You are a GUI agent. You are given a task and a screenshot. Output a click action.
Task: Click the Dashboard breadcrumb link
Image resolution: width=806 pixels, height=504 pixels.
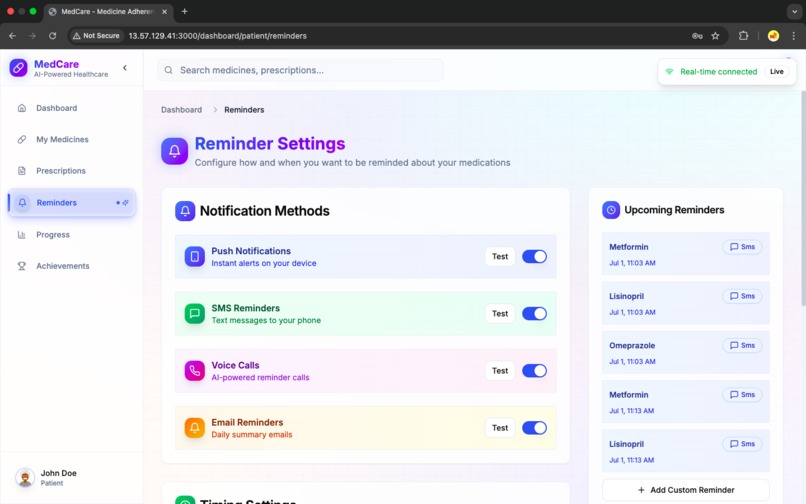[x=181, y=110]
